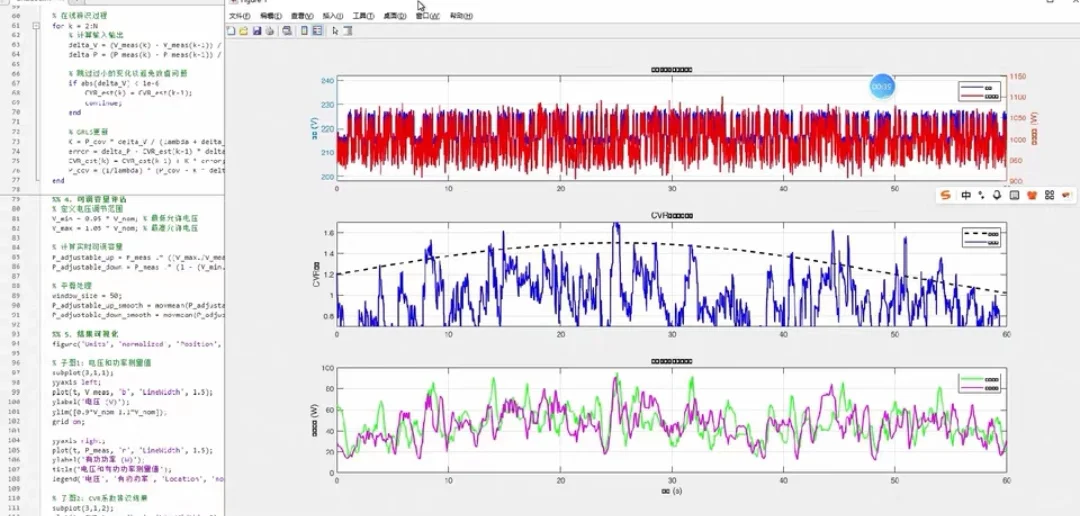Click the time (s) x-axis label
The image size is (1080, 516).
(x=671, y=491)
